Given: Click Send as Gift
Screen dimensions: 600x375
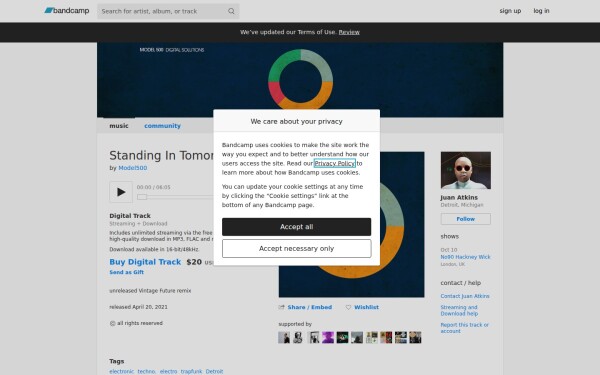Looking at the screenshot, I should [126, 272].
